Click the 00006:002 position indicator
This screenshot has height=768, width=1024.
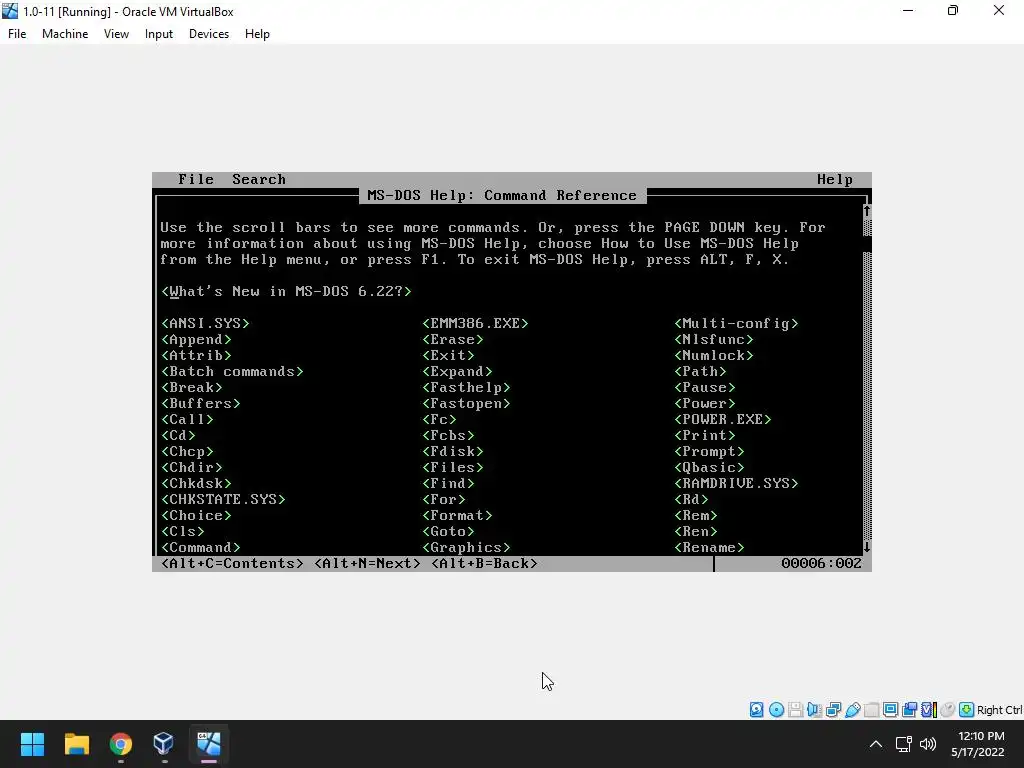click(x=822, y=564)
